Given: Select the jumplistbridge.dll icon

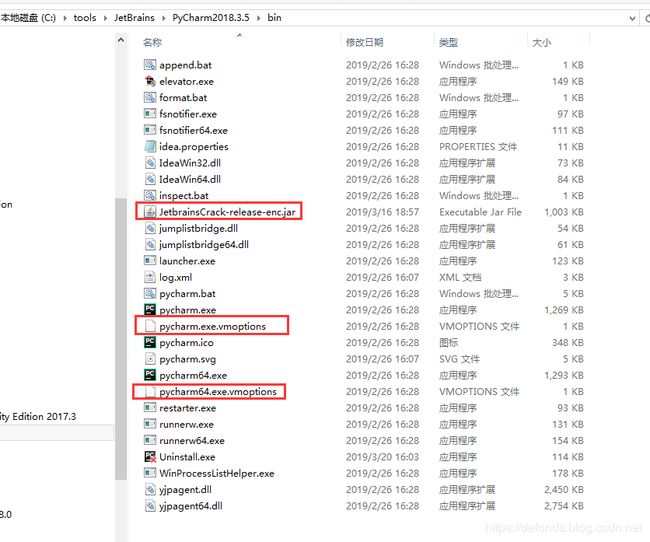Looking at the screenshot, I should [x=150, y=228].
